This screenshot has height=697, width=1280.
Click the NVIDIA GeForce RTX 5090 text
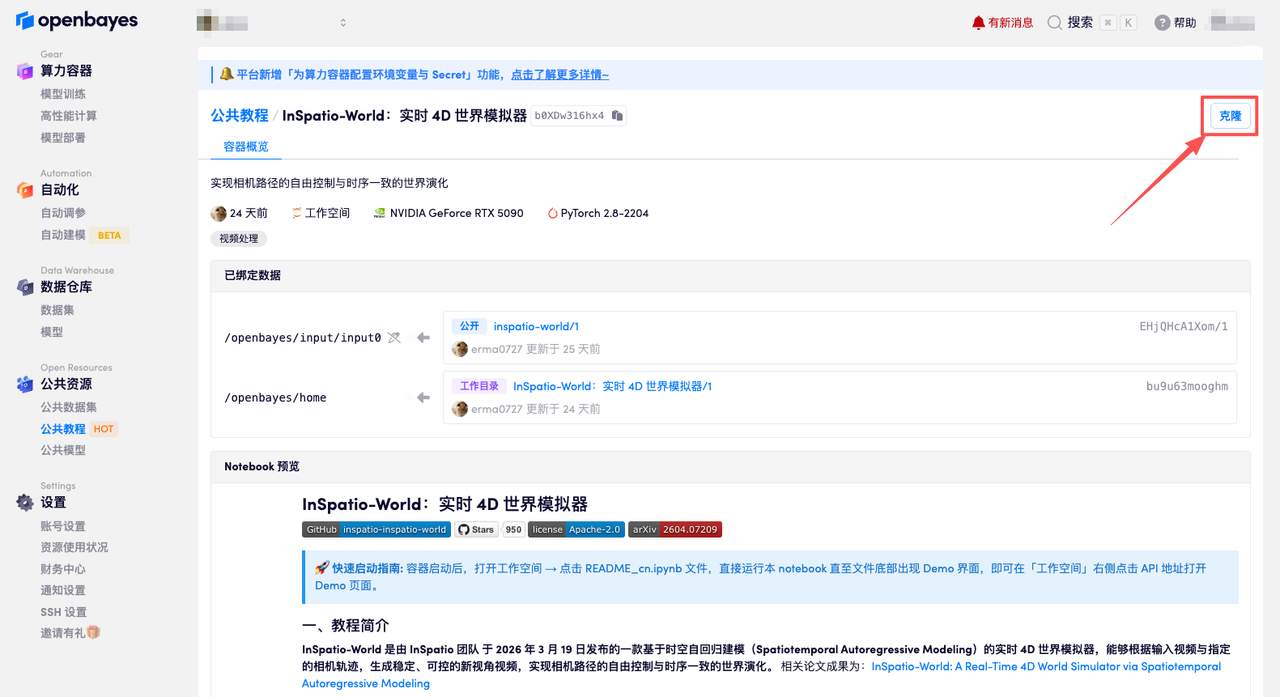tap(456, 213)
